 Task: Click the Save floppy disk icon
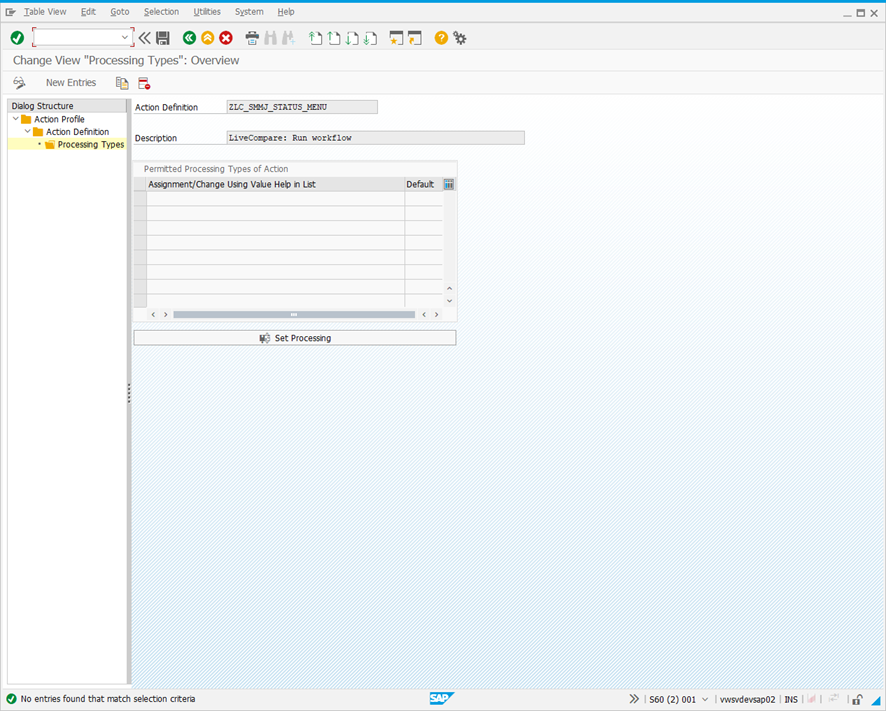coord(163,38)
